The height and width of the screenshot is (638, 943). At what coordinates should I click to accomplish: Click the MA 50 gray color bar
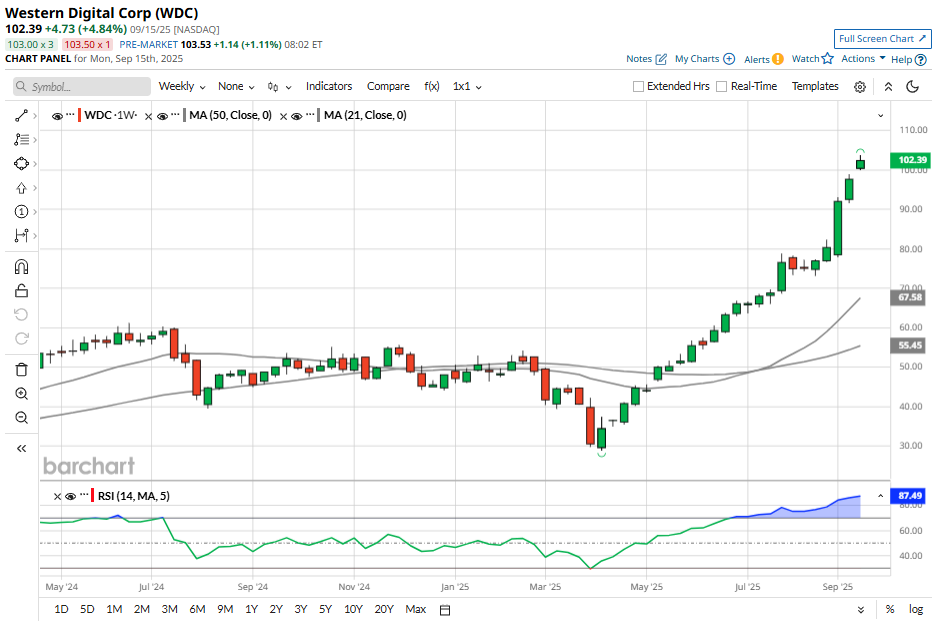tap(185, 115)
